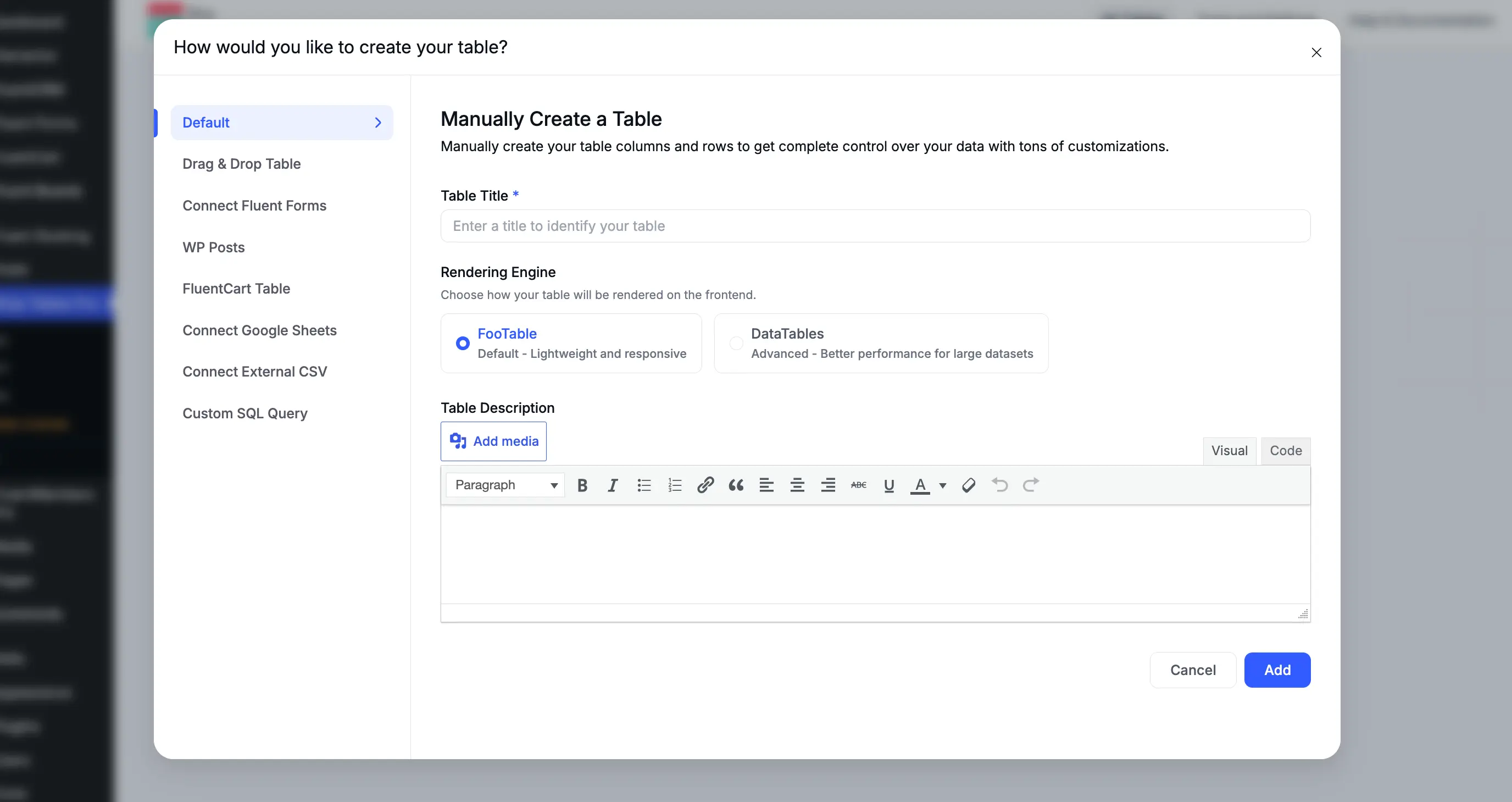Click the Add media button

493,441
